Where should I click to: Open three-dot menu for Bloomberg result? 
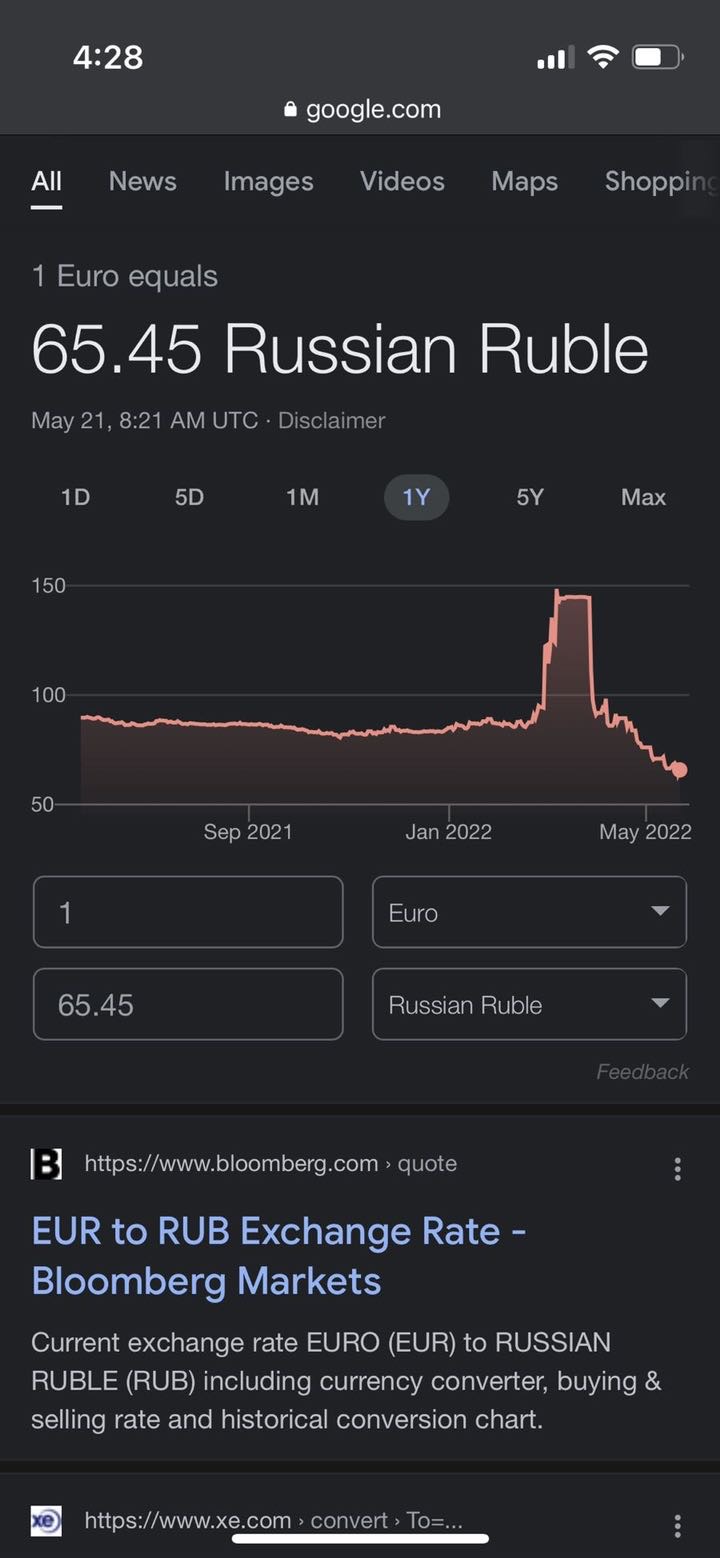pos(677,1169)
